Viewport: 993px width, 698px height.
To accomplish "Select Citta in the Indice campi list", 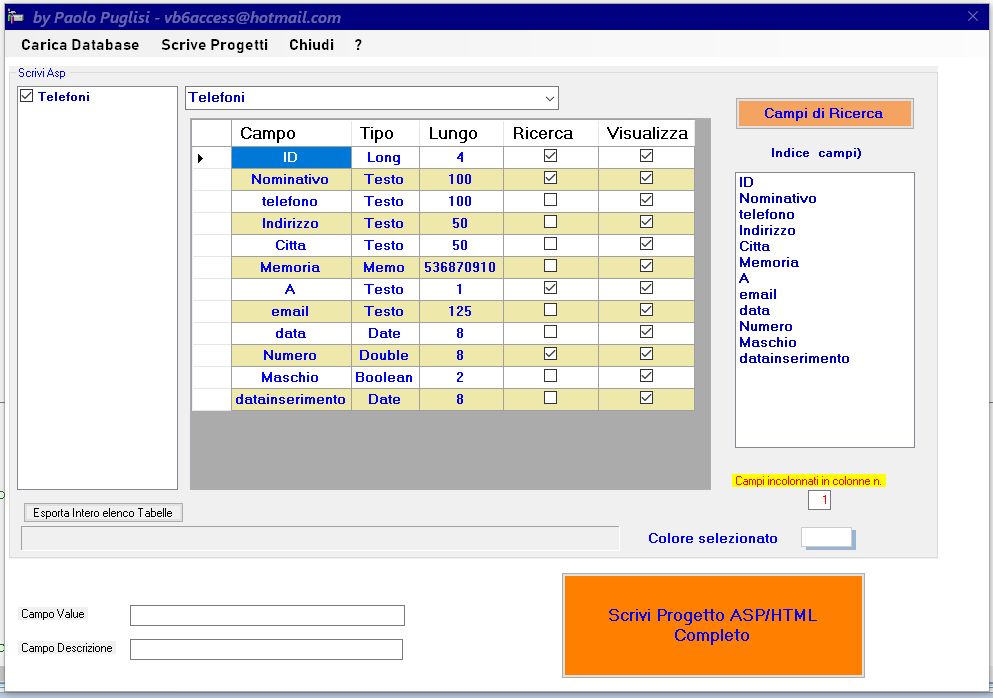I will [x=755, y=246].
